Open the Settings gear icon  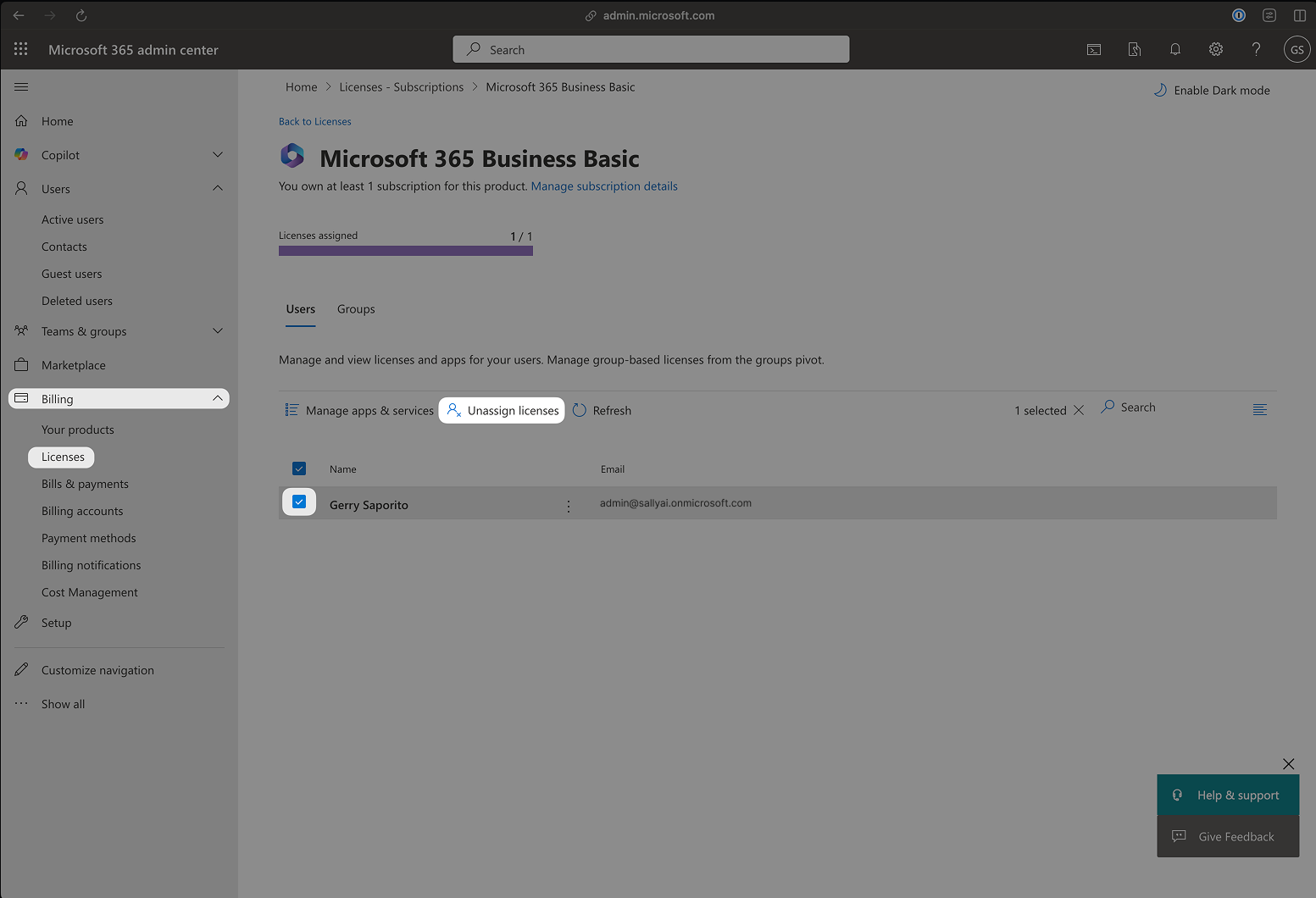click(x=1216, y=49)
